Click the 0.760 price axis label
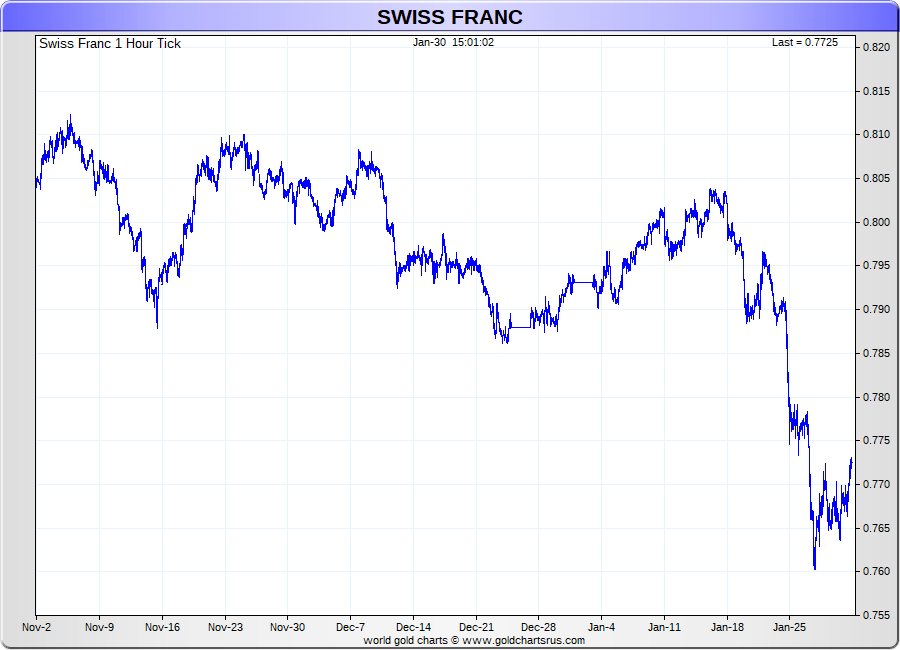Screen dimensions: 900x650 tap(876, 572)
